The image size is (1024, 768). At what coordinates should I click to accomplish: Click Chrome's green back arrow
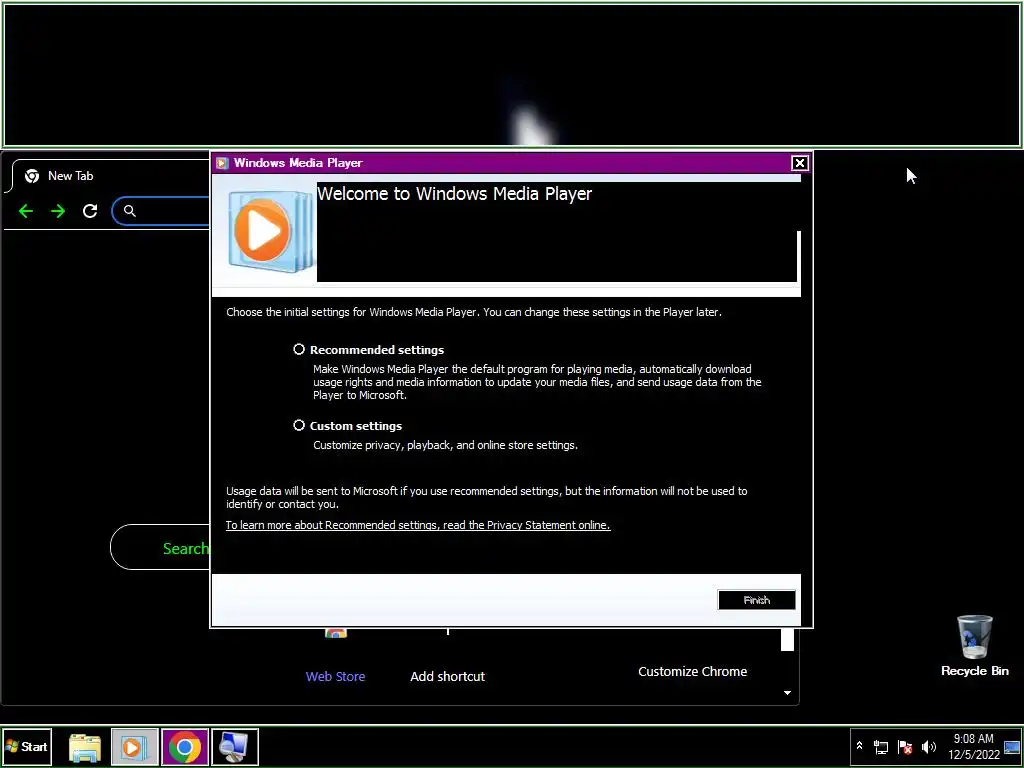(x=25, y=211)
